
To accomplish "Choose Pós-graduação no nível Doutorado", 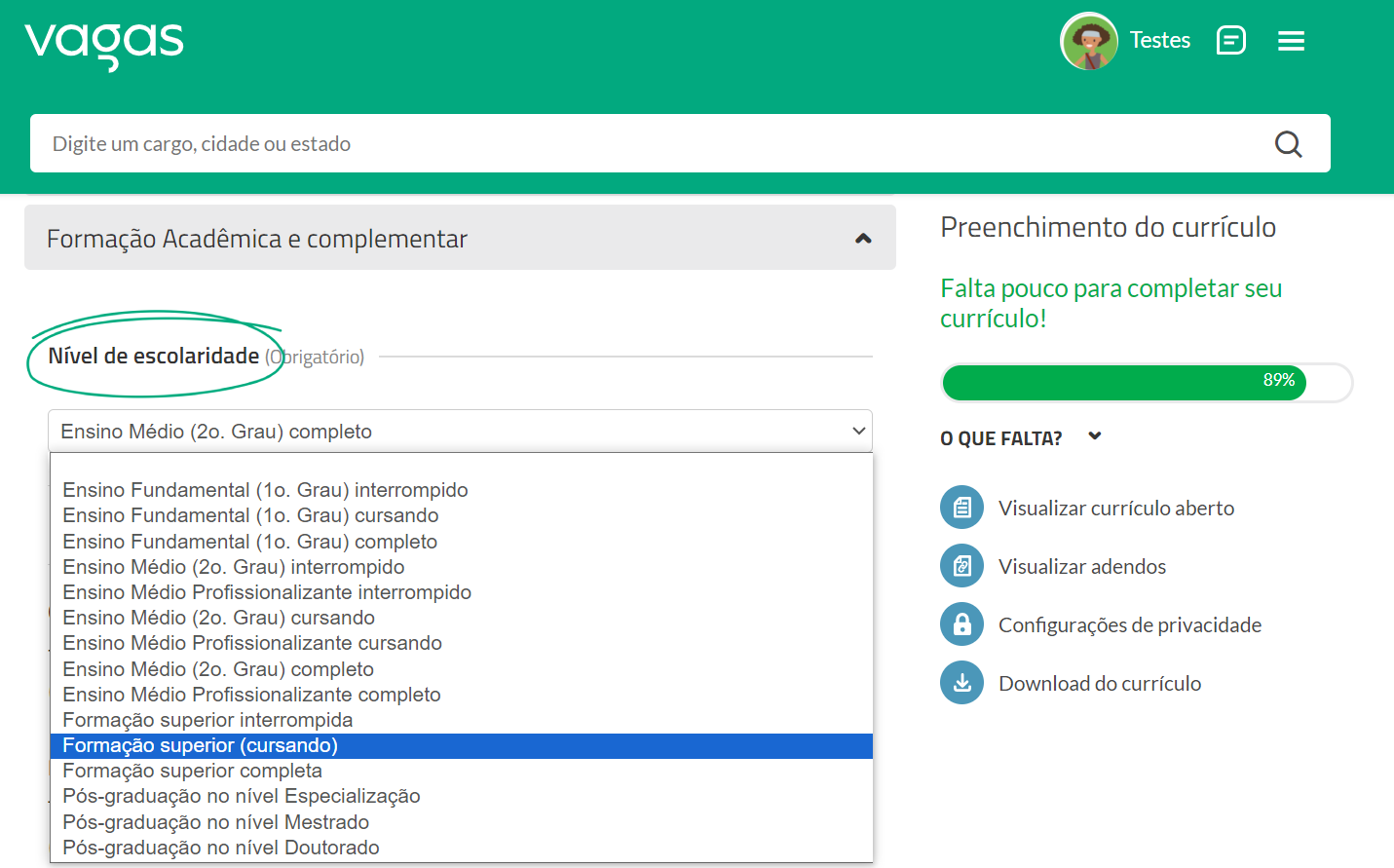I will tap(220, 847).
